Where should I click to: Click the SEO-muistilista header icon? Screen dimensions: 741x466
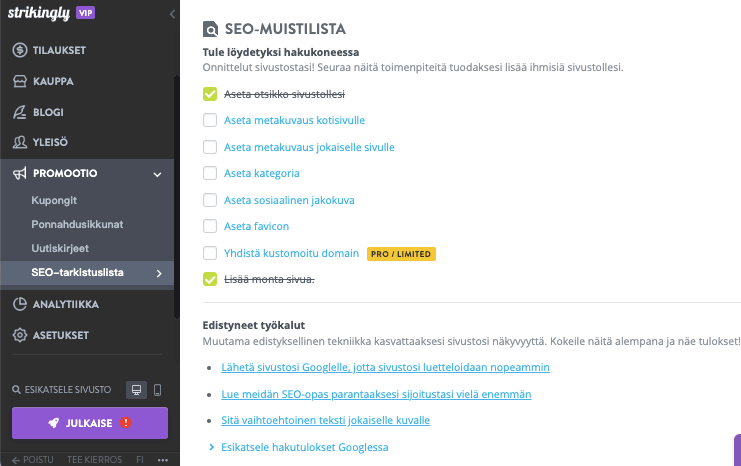(210, 29)
